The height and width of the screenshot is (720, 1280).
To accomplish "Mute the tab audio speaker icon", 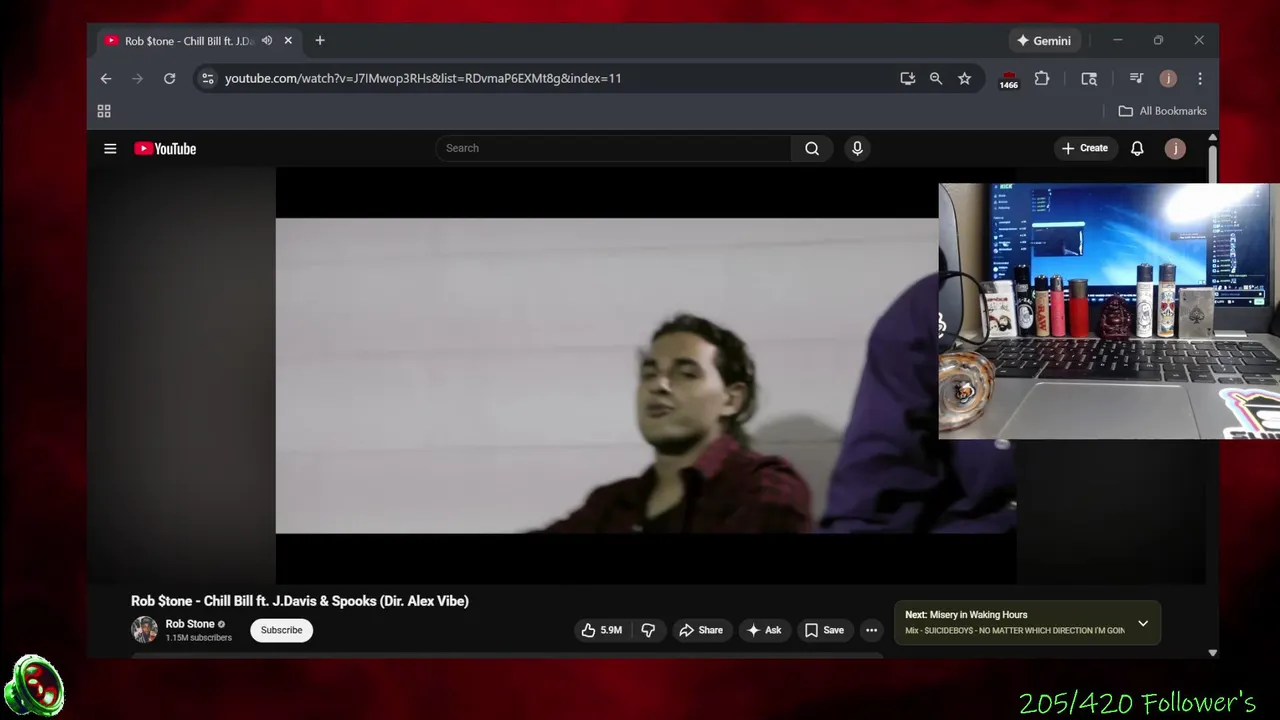I will (x=267, y=41).
